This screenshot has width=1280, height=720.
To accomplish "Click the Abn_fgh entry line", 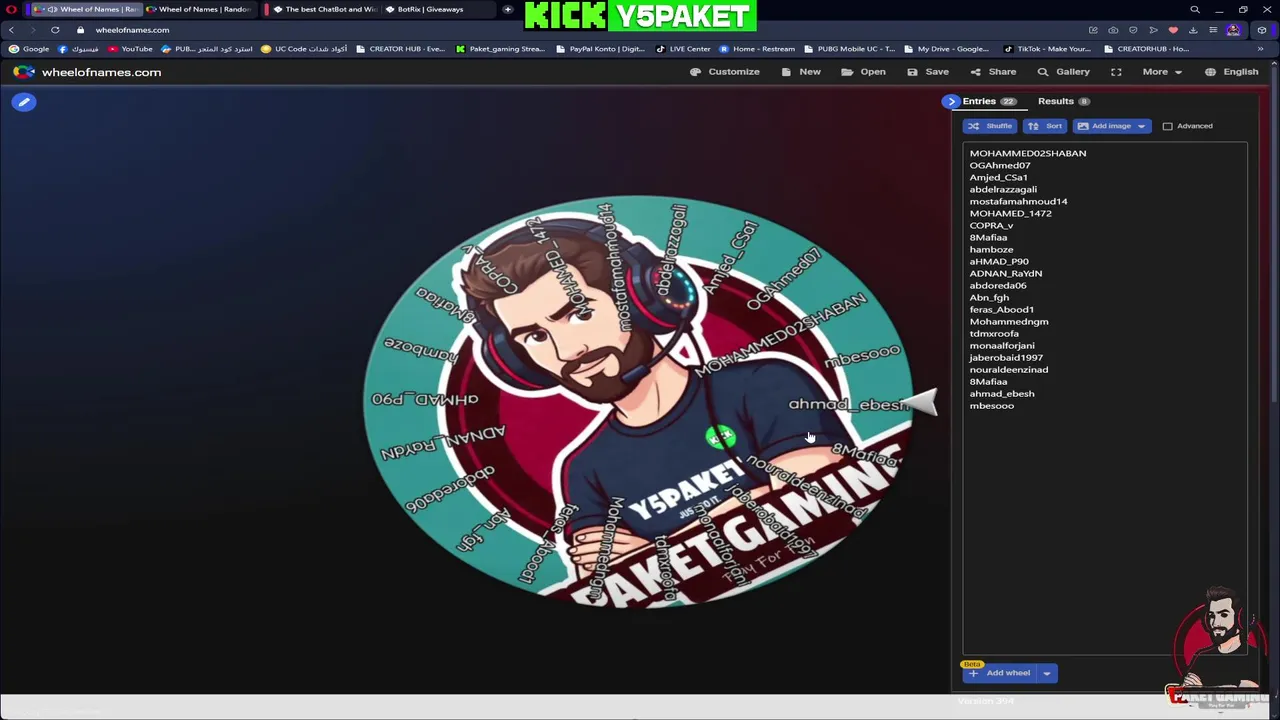I will [x=989, y=297].
